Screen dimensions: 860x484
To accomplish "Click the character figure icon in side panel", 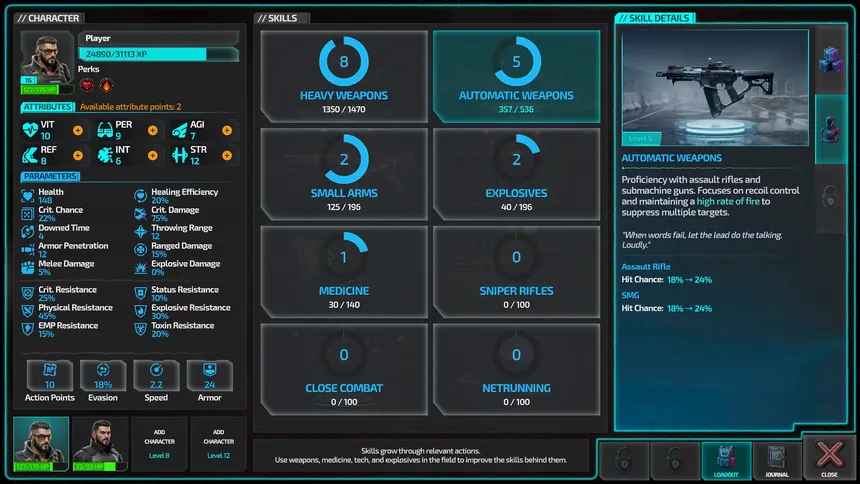I will point(830,130).
